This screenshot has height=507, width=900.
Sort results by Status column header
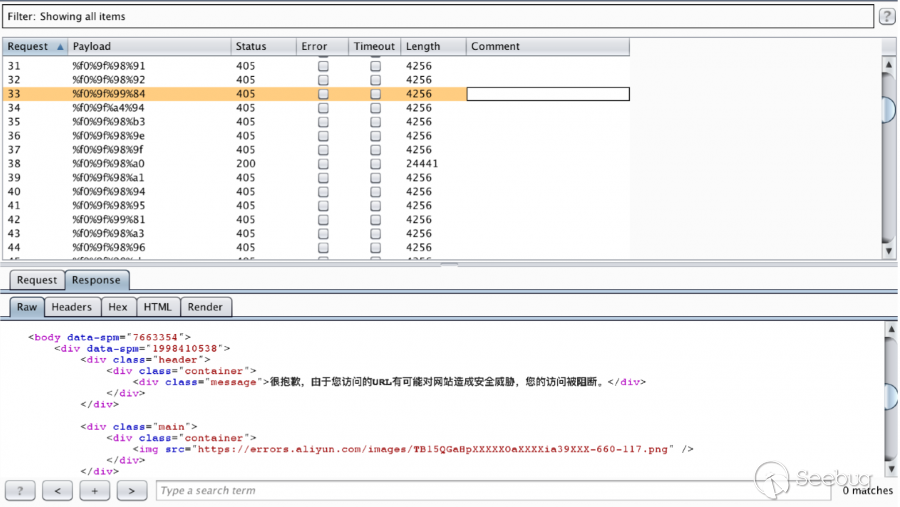(x=263, y=47)
